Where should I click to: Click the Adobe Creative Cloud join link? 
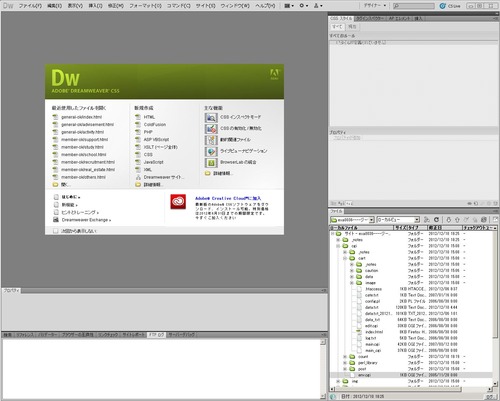click(228, 198)
